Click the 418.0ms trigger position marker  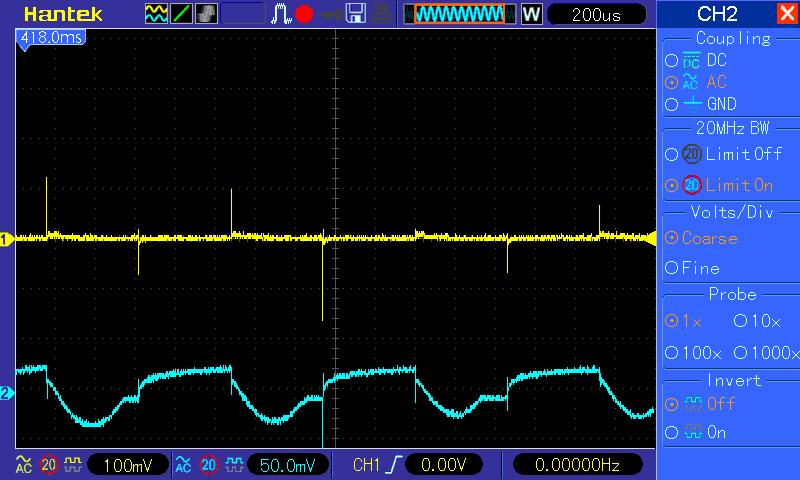[x=51, y=38]
